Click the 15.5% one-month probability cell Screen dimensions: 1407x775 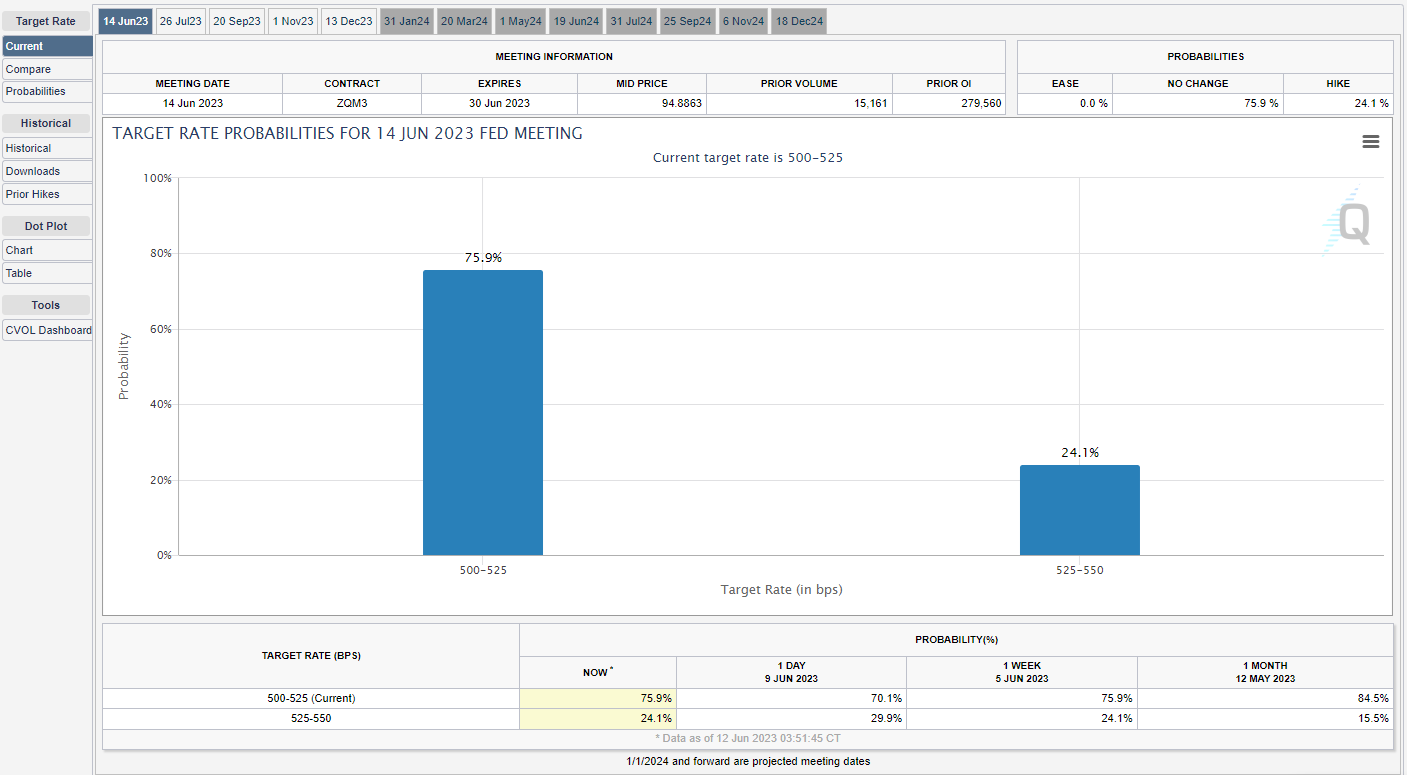(x=1265, y=718)
